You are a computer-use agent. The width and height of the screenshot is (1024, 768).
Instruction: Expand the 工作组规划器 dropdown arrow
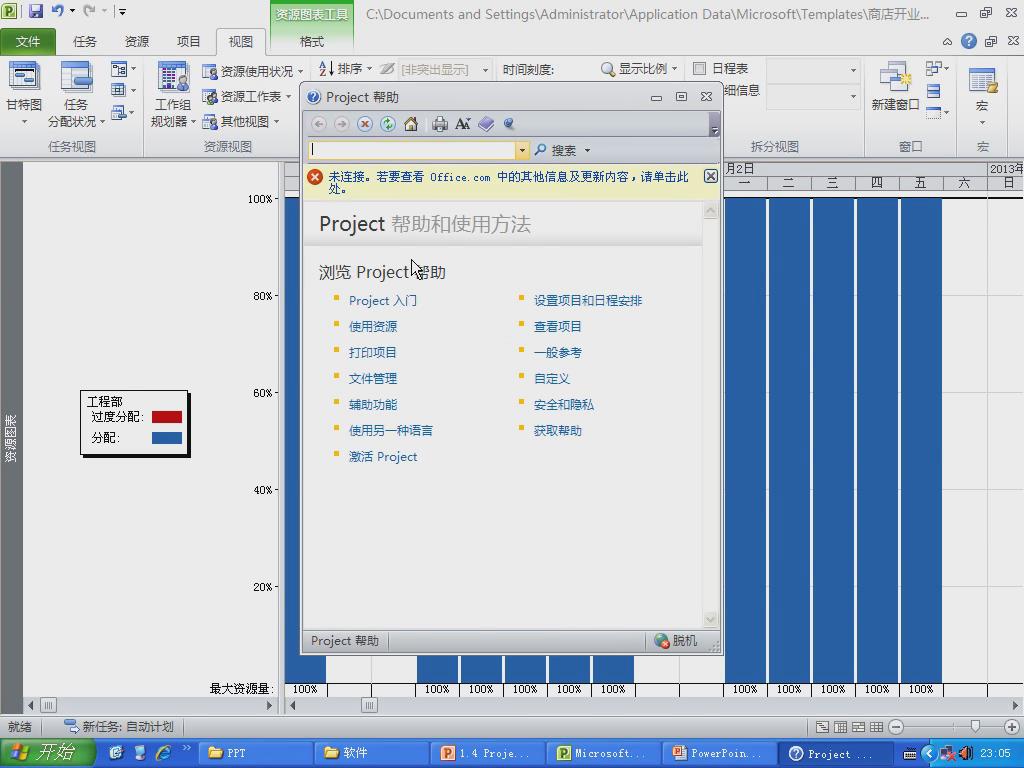point(193,121)
